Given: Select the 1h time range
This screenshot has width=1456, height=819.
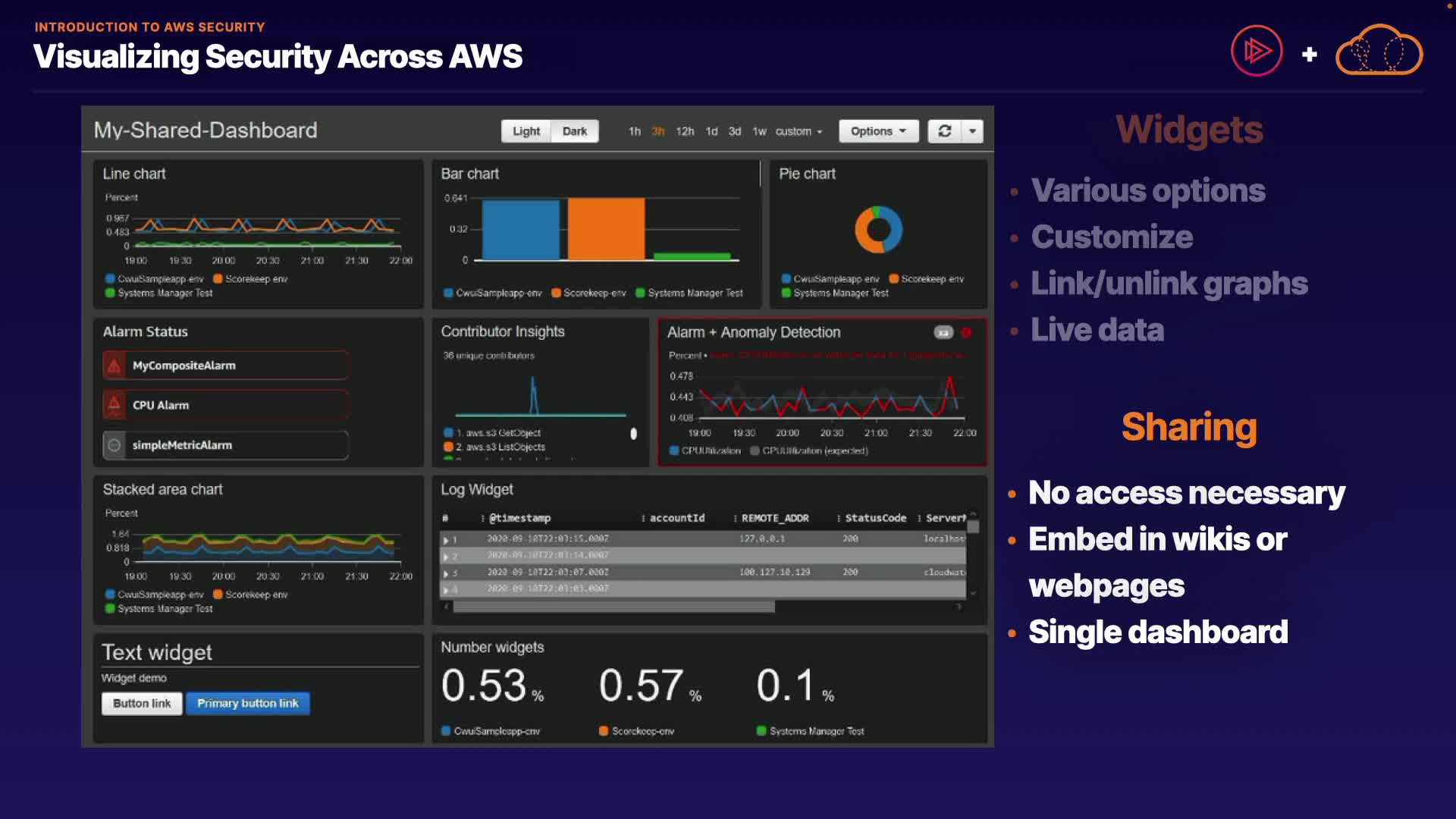Looking at the screenshot, I should pyautogui.click(x=634, y=131).
